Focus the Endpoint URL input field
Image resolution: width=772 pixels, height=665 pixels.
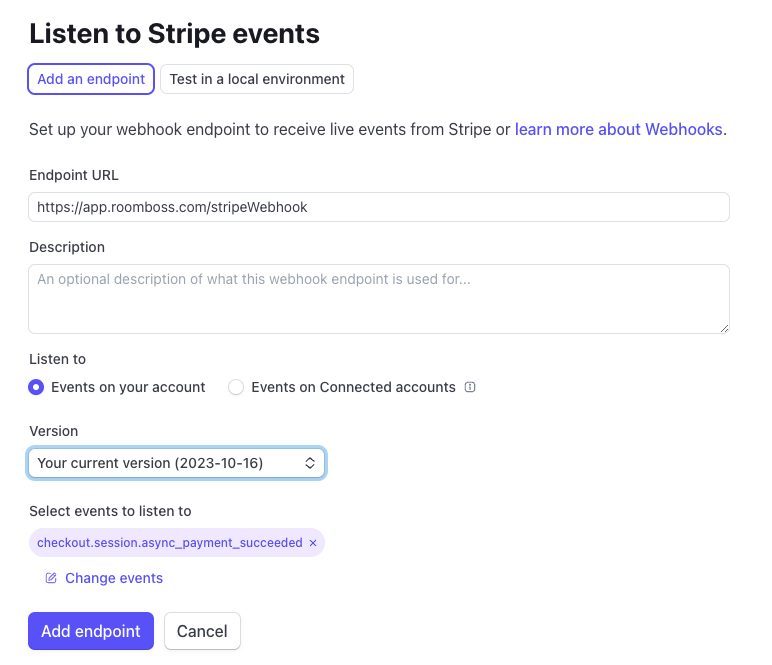click(x=379, y=207)
